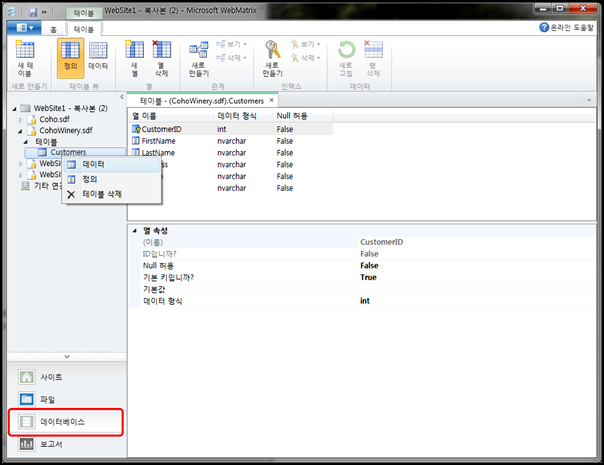Open the quick access toolbar overflow arrows
This screenshot has width=604, height=465.
tap(45, 12)
